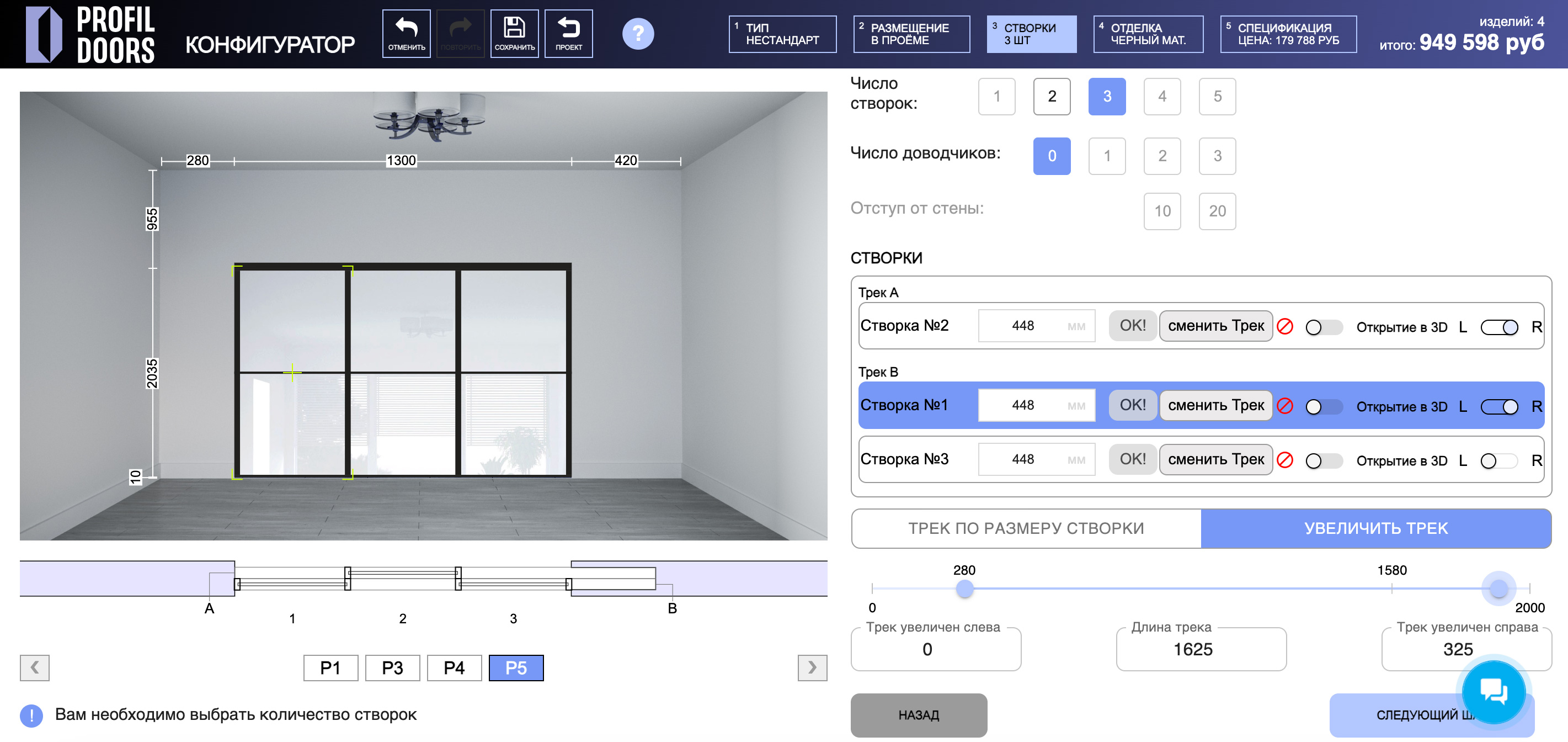Image resolution: width=1568 pixels, height=742 pixels.
Task: Click the right arrow under the preview
Action: [x=812, y=667]
